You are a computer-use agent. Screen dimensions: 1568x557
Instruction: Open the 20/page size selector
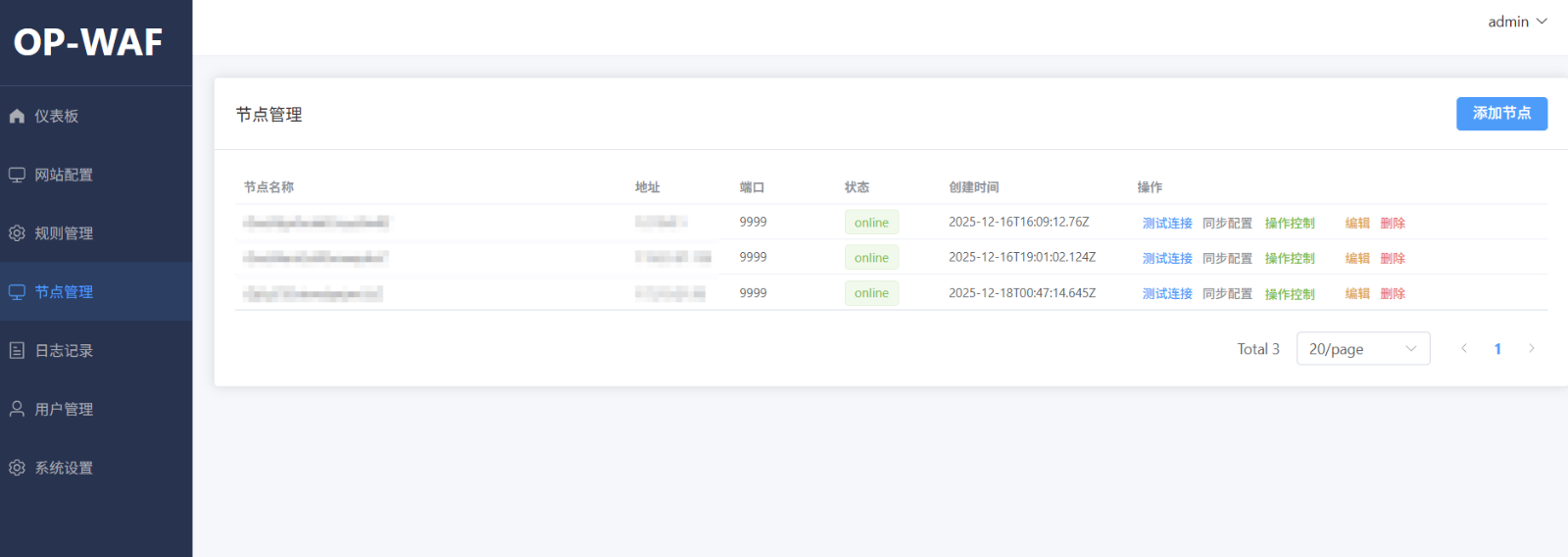[x=1362, y=349]
